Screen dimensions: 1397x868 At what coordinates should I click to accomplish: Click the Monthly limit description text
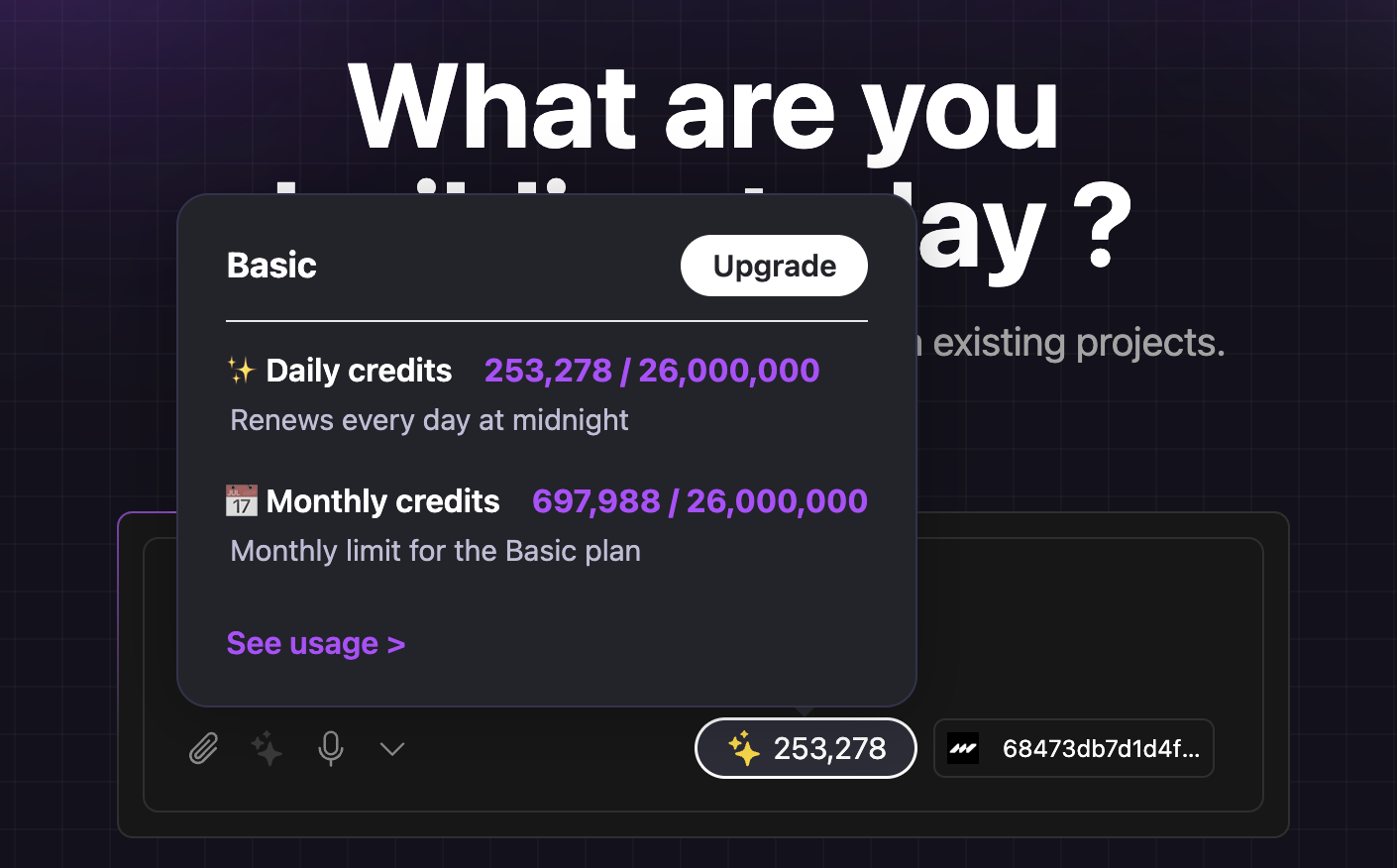[x=435, y=551]
